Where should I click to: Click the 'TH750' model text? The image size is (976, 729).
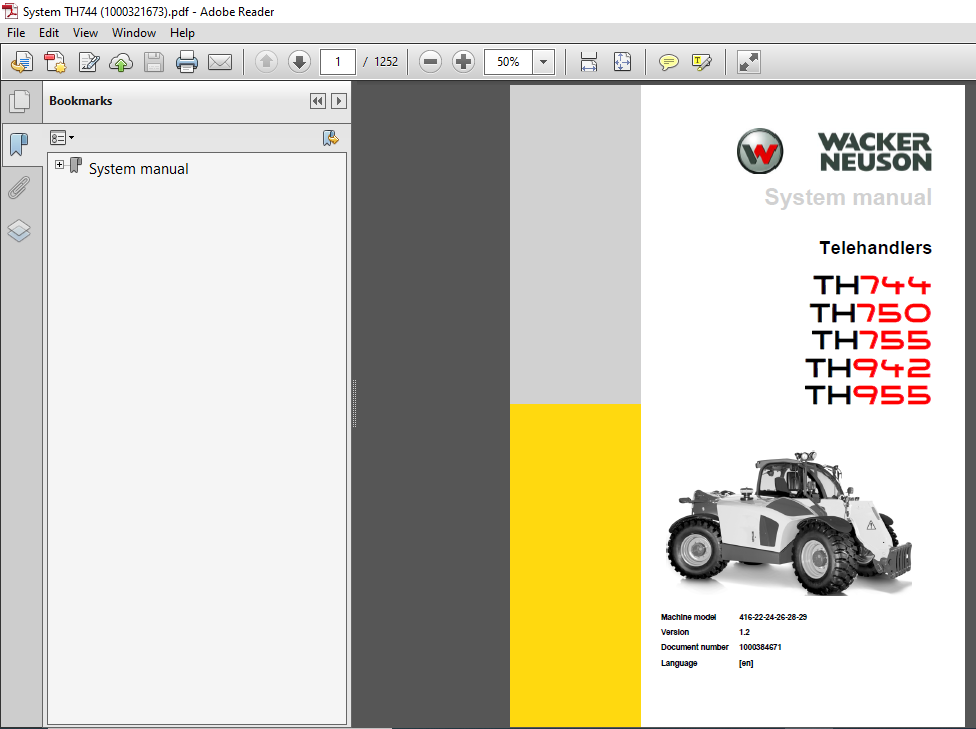coord(870,313)
